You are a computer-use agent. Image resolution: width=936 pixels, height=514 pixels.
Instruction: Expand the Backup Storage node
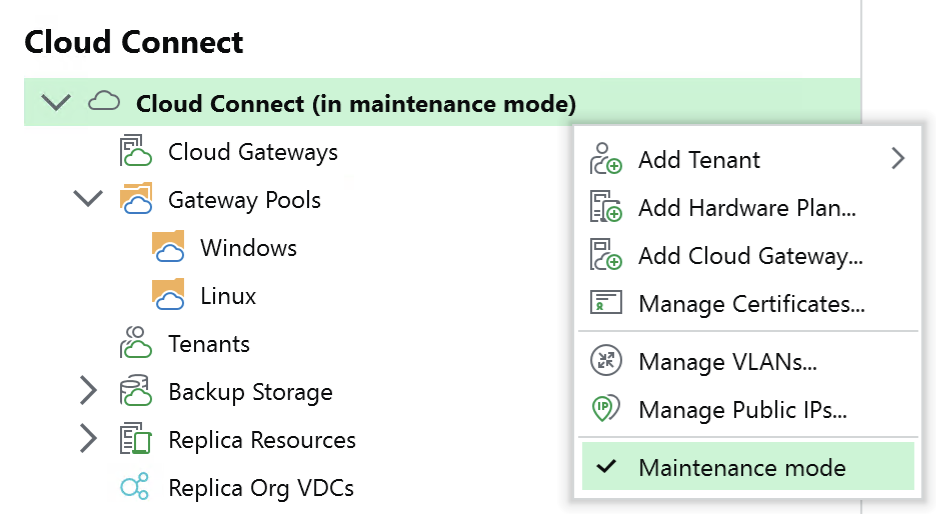[x=88, y=391]
